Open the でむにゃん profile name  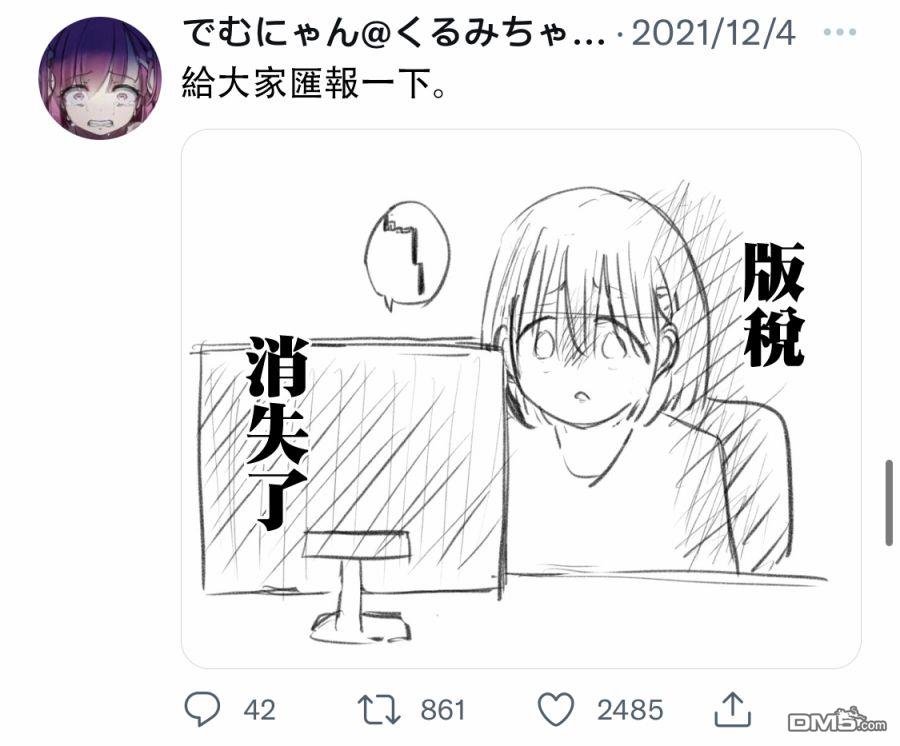click(395, 33)
